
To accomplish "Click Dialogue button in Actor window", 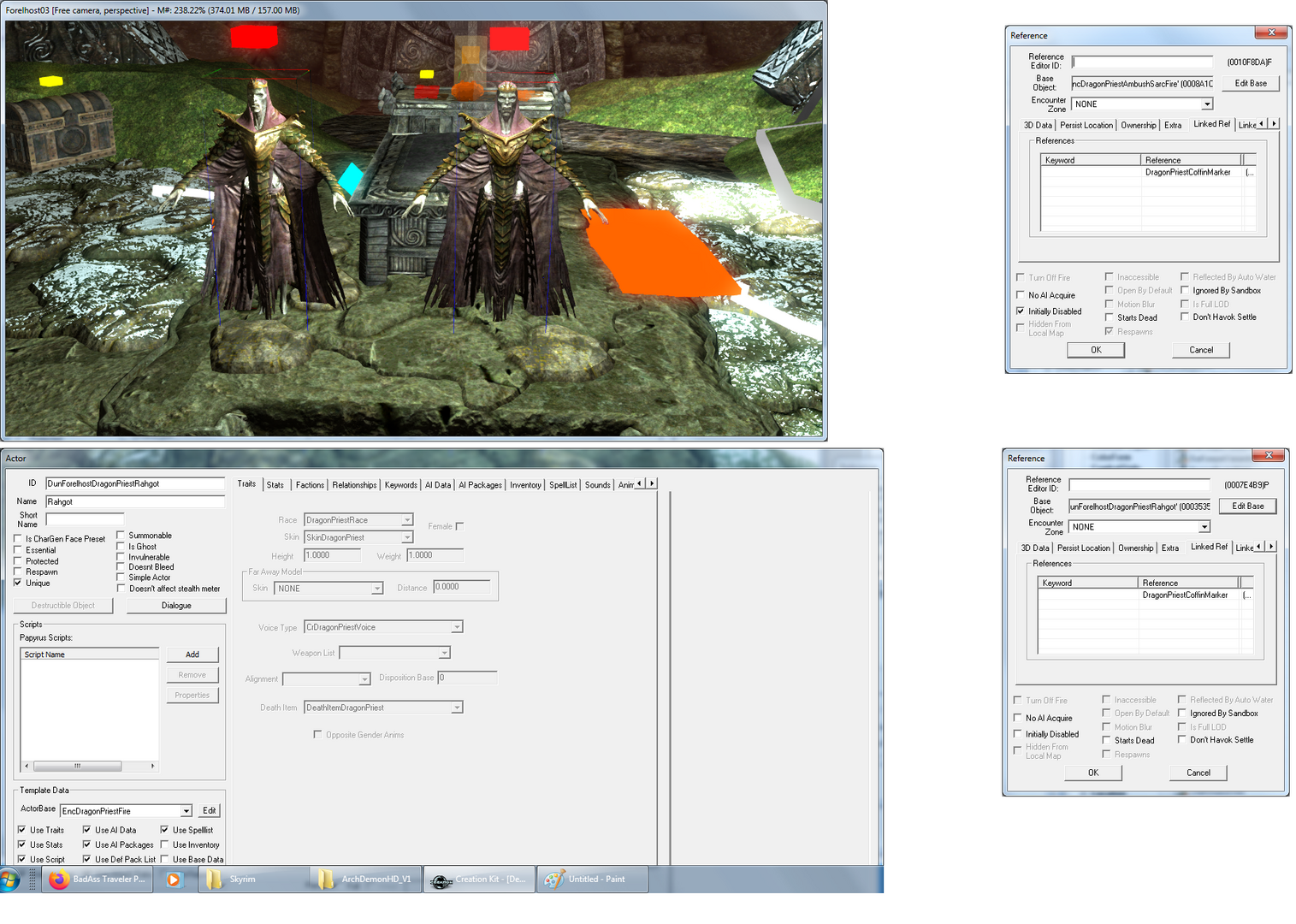I will click(x=176, y=606).
